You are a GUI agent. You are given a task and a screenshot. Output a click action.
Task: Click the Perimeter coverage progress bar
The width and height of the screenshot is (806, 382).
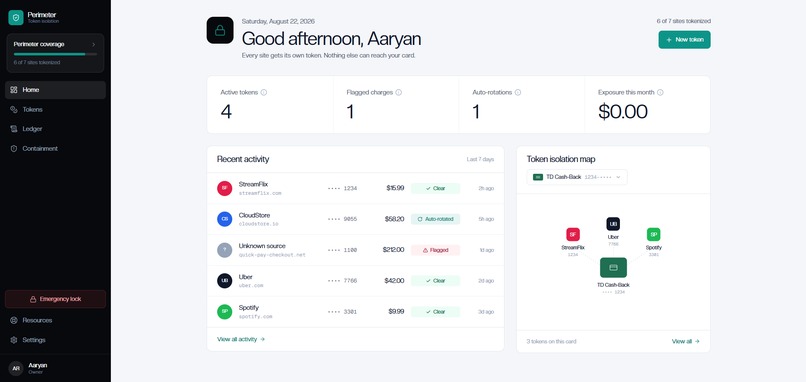click(55, 54)
